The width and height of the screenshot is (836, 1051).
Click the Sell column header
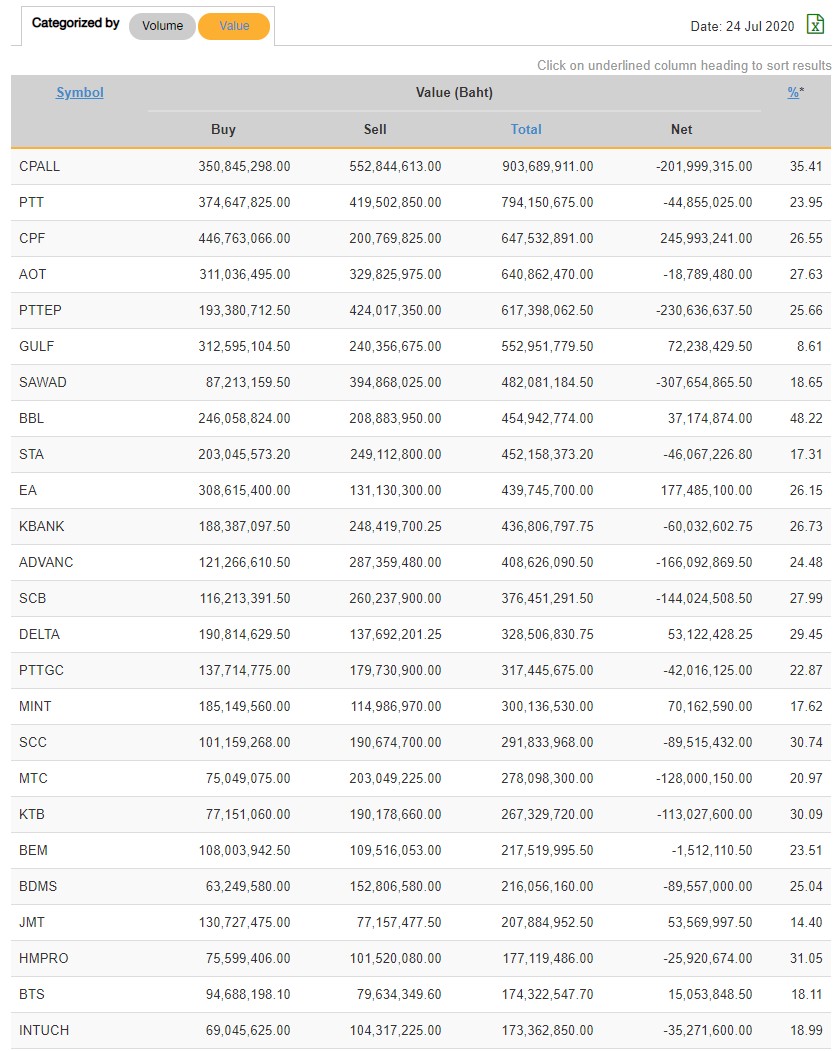point(375,129)
